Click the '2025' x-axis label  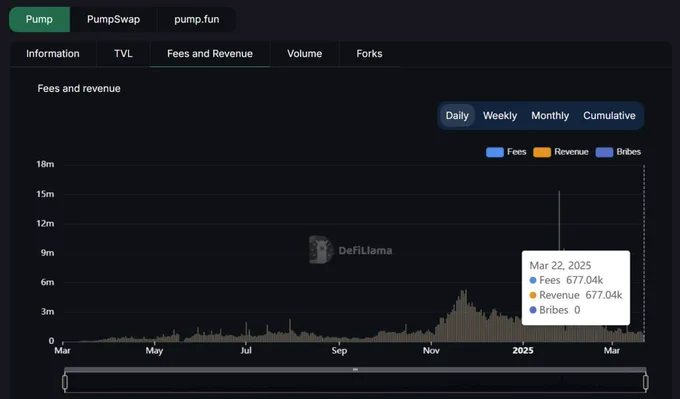(523, 350)
